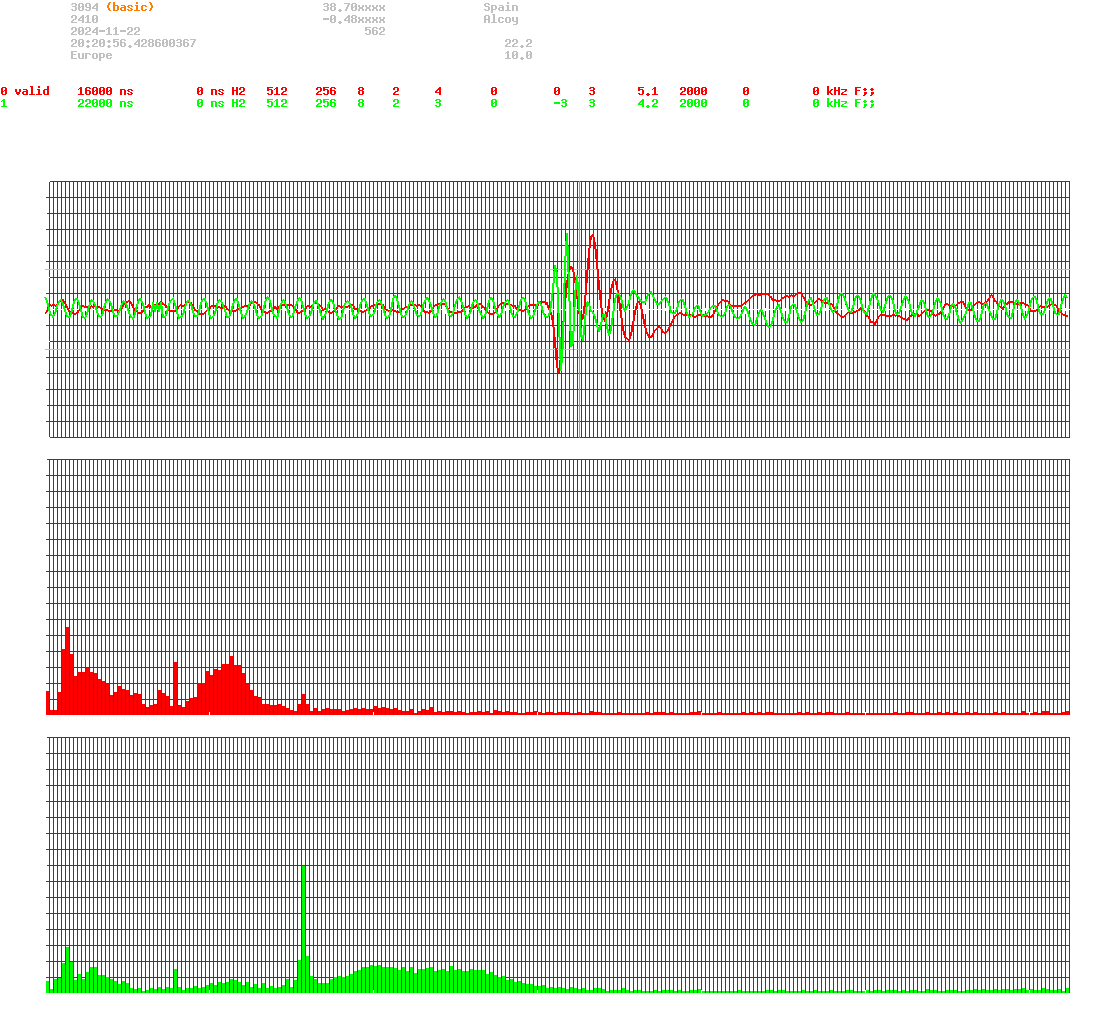Click the green vertical trigger marker line
The width and height of the screenshot is (1095, 1015).
pyautogui.click(x=580, y=309)
